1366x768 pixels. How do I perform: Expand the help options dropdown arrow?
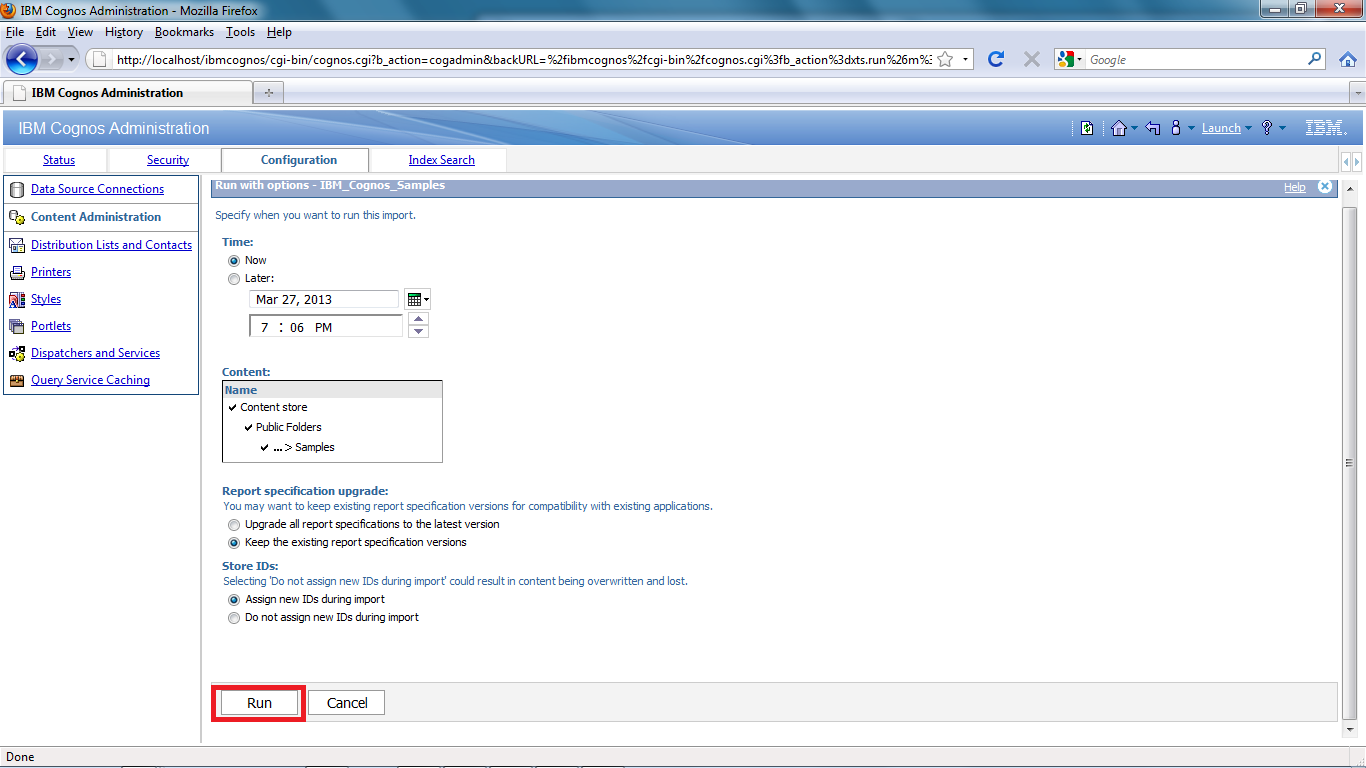[1282, 128]
